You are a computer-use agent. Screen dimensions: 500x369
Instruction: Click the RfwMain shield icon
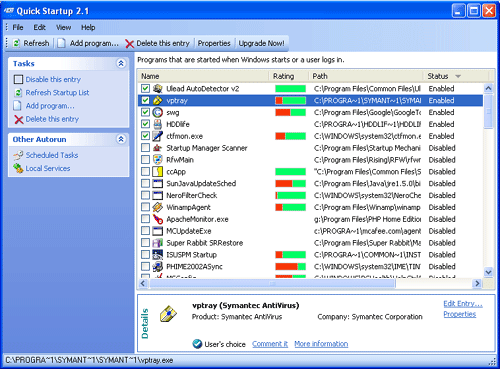(x=158, y=160)
